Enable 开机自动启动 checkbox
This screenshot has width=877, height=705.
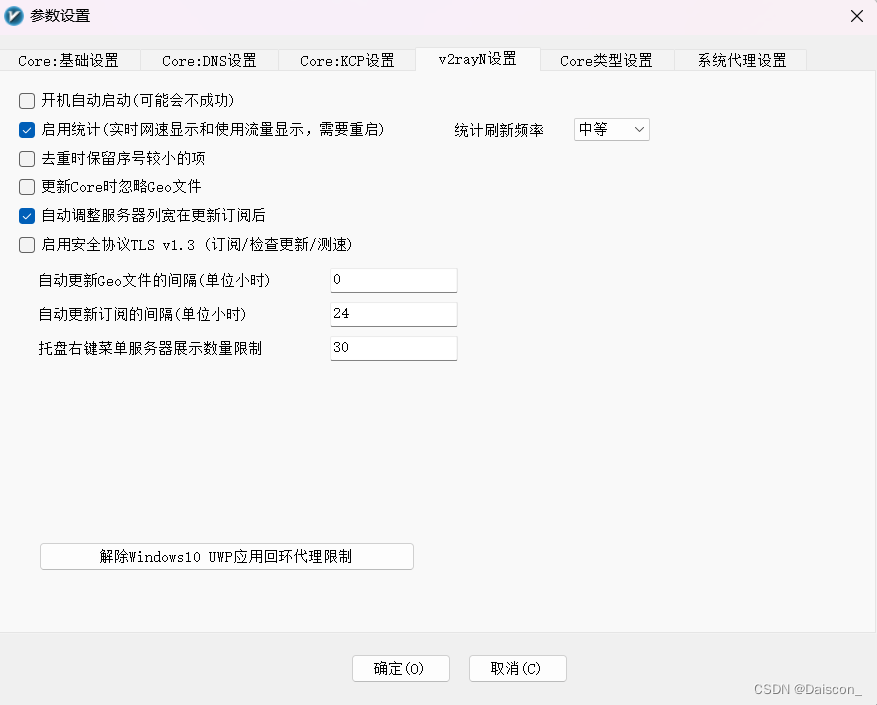(27, 101)
